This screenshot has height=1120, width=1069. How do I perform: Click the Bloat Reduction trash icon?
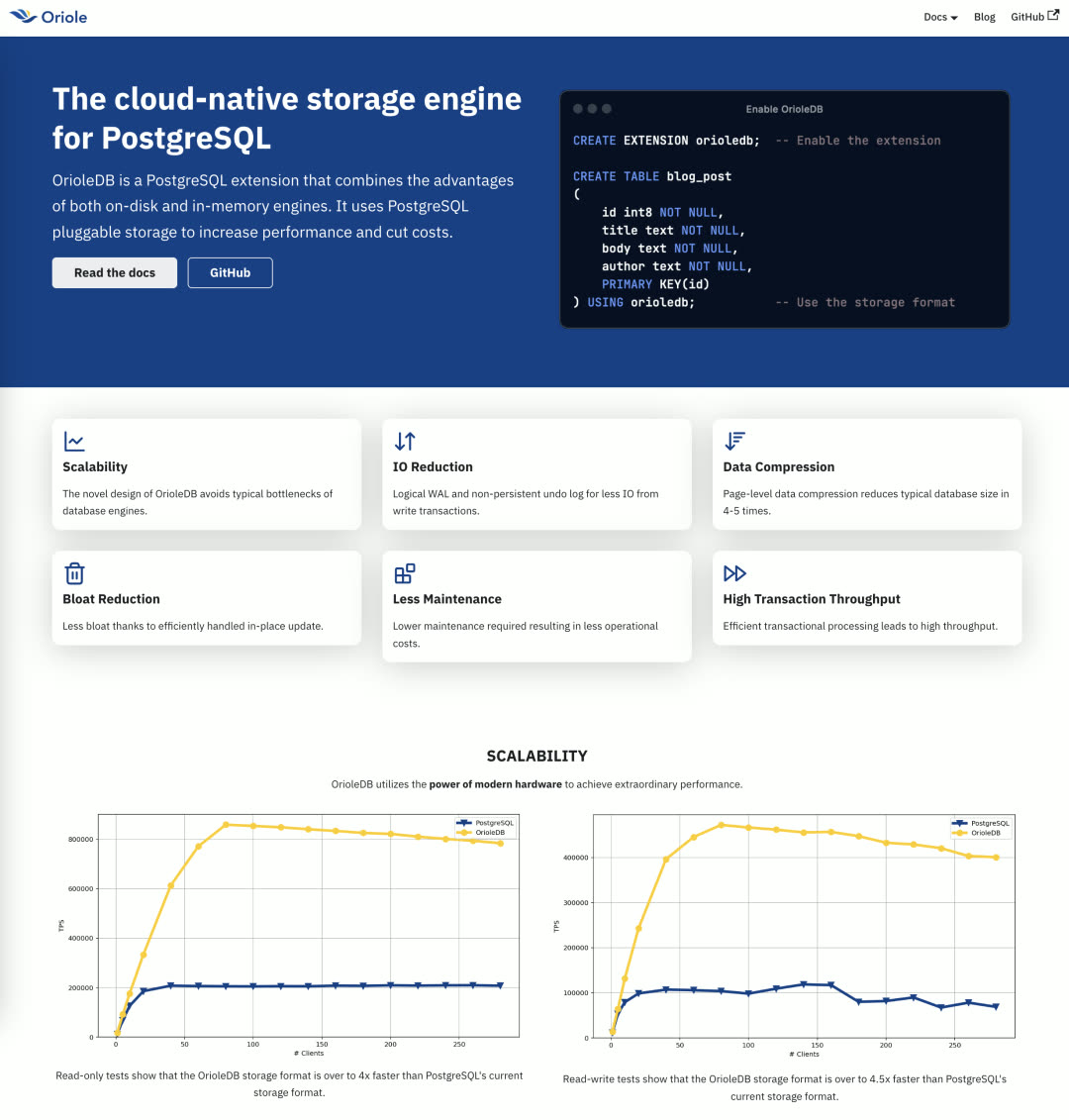pos(74,573)
